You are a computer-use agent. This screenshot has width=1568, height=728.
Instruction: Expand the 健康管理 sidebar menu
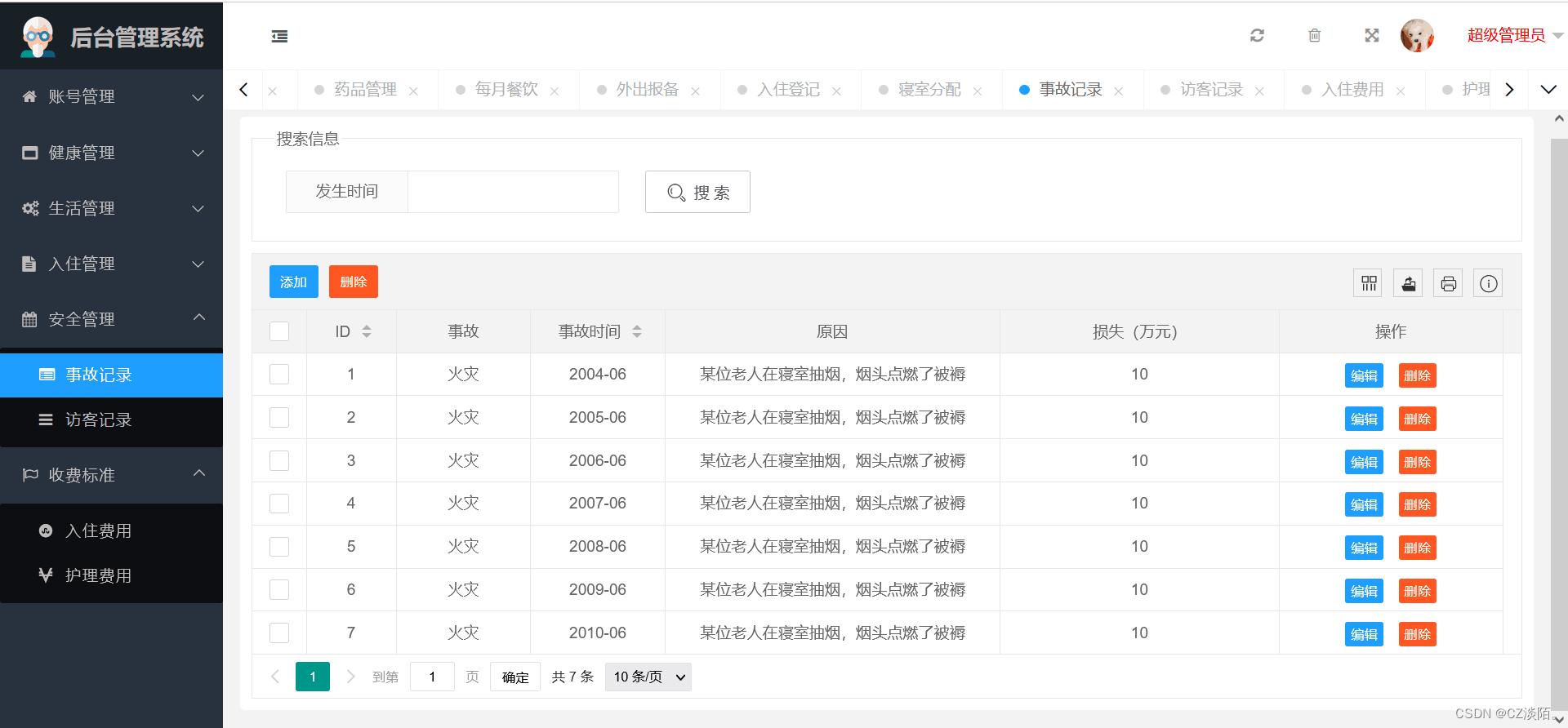point(111,153)
